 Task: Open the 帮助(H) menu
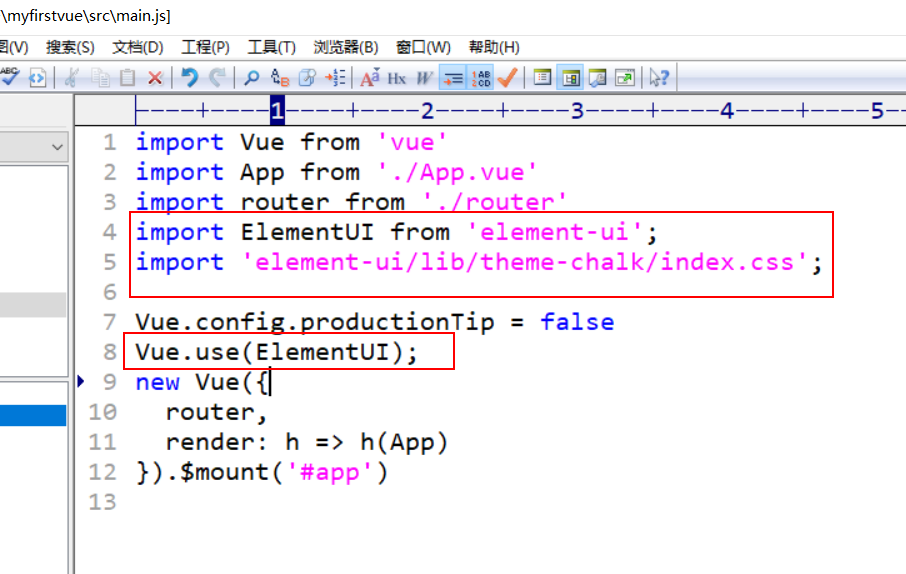tap(494, 47)
